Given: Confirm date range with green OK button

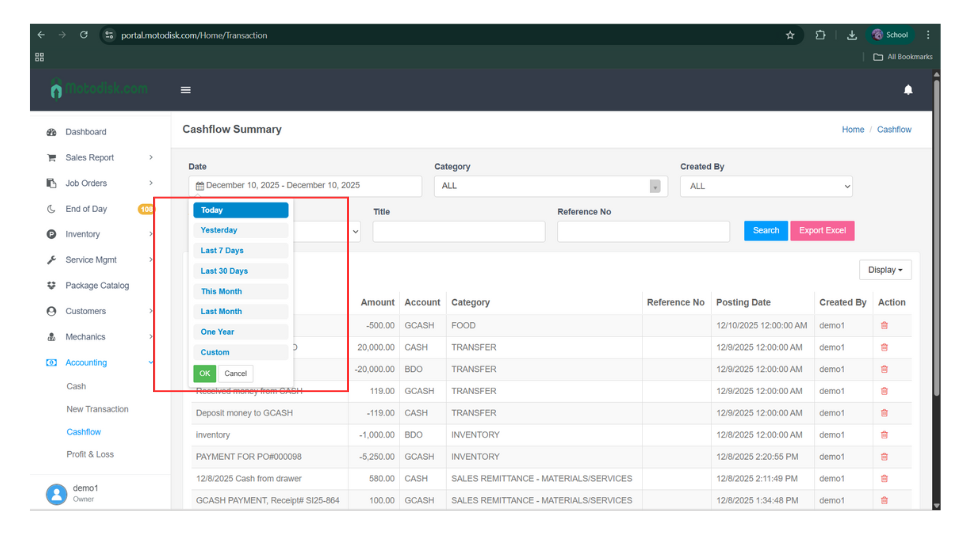Looking at the screenshot, I should 204,373.
